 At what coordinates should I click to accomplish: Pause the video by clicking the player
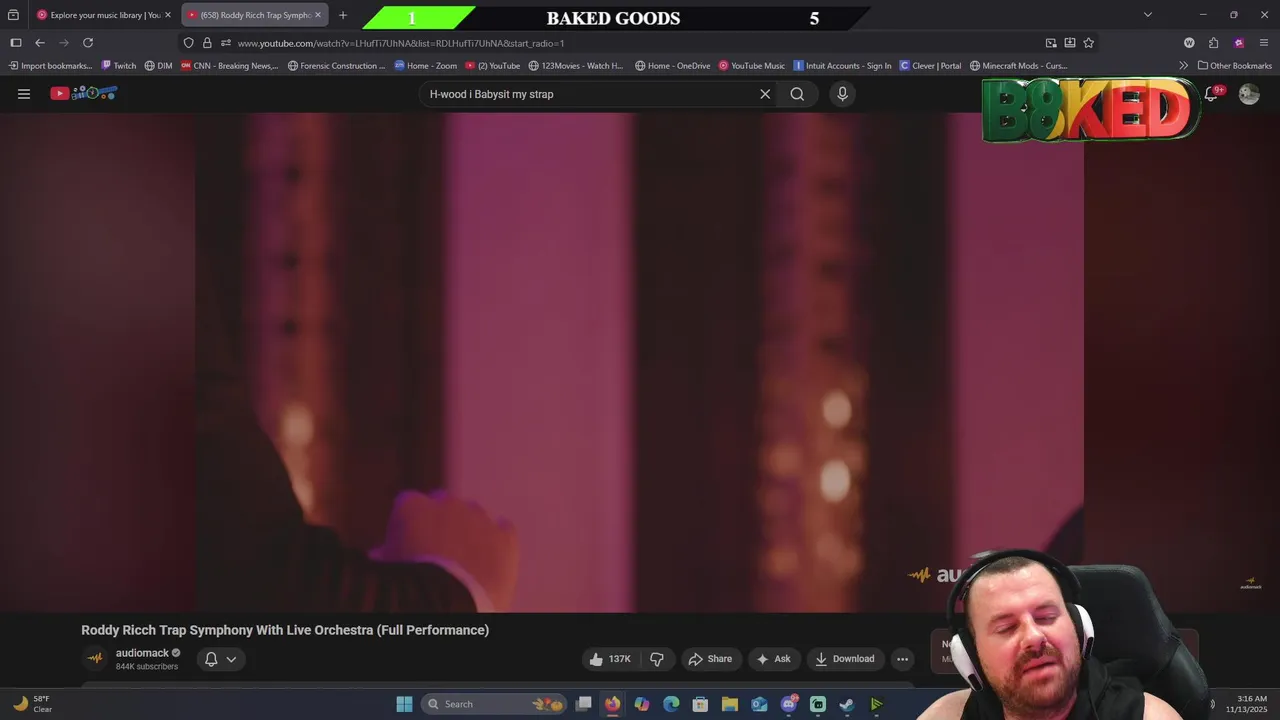[x=640, y=362]
